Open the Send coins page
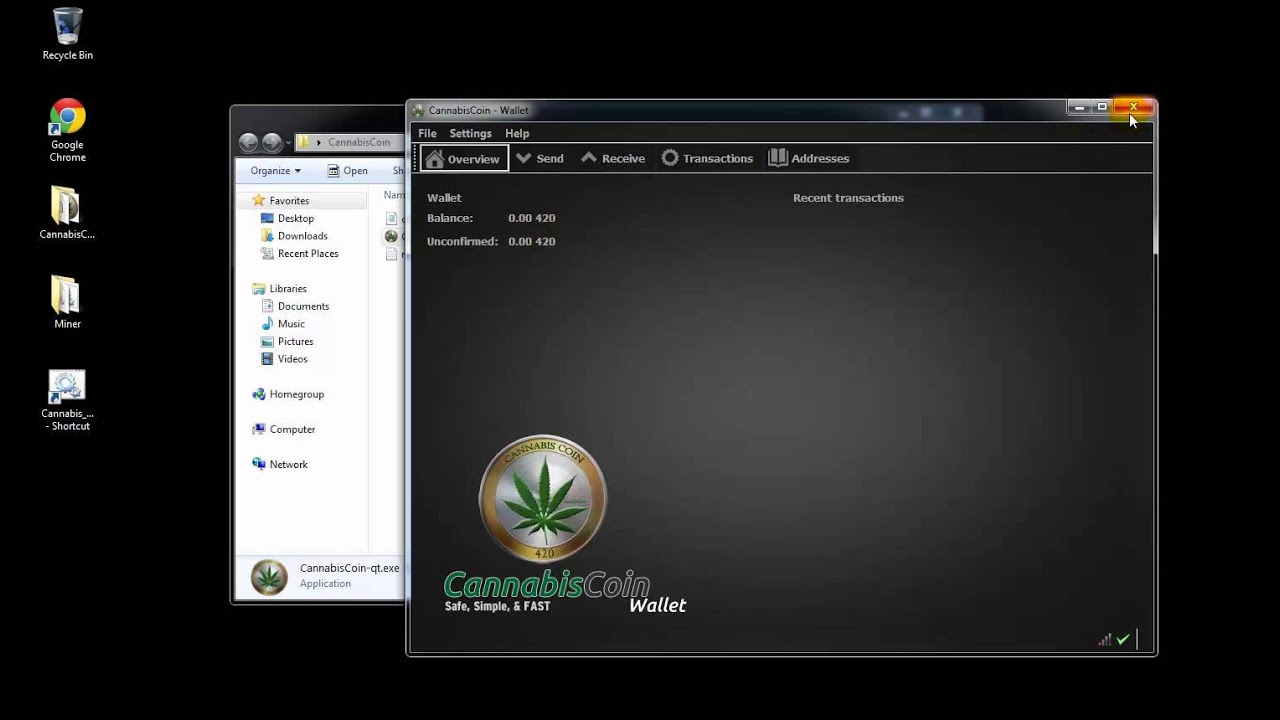Image resolution: width=1280 pixels, height=720 pixels. pyautogui.click(x=539, y=158)
